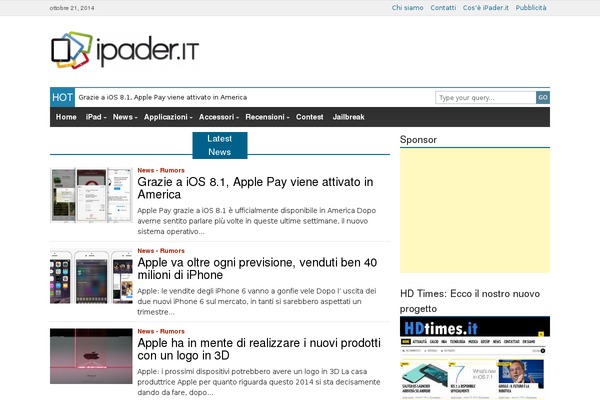600x400 pixels.
Task: Click News - Rumors tag above Apple Pay article
Action: click(x=161, y=170)
